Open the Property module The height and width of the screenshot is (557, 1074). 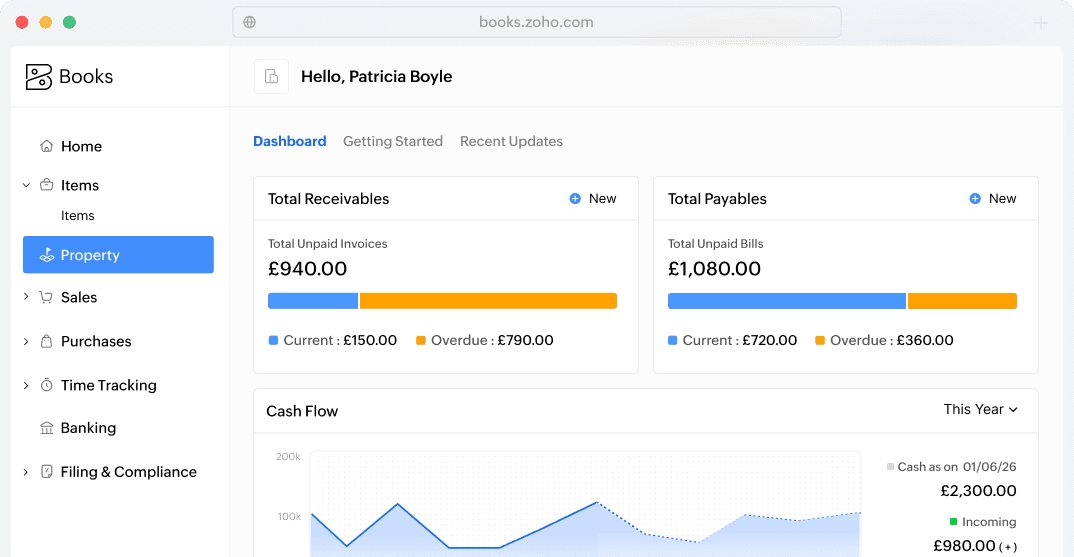[118, 255]
